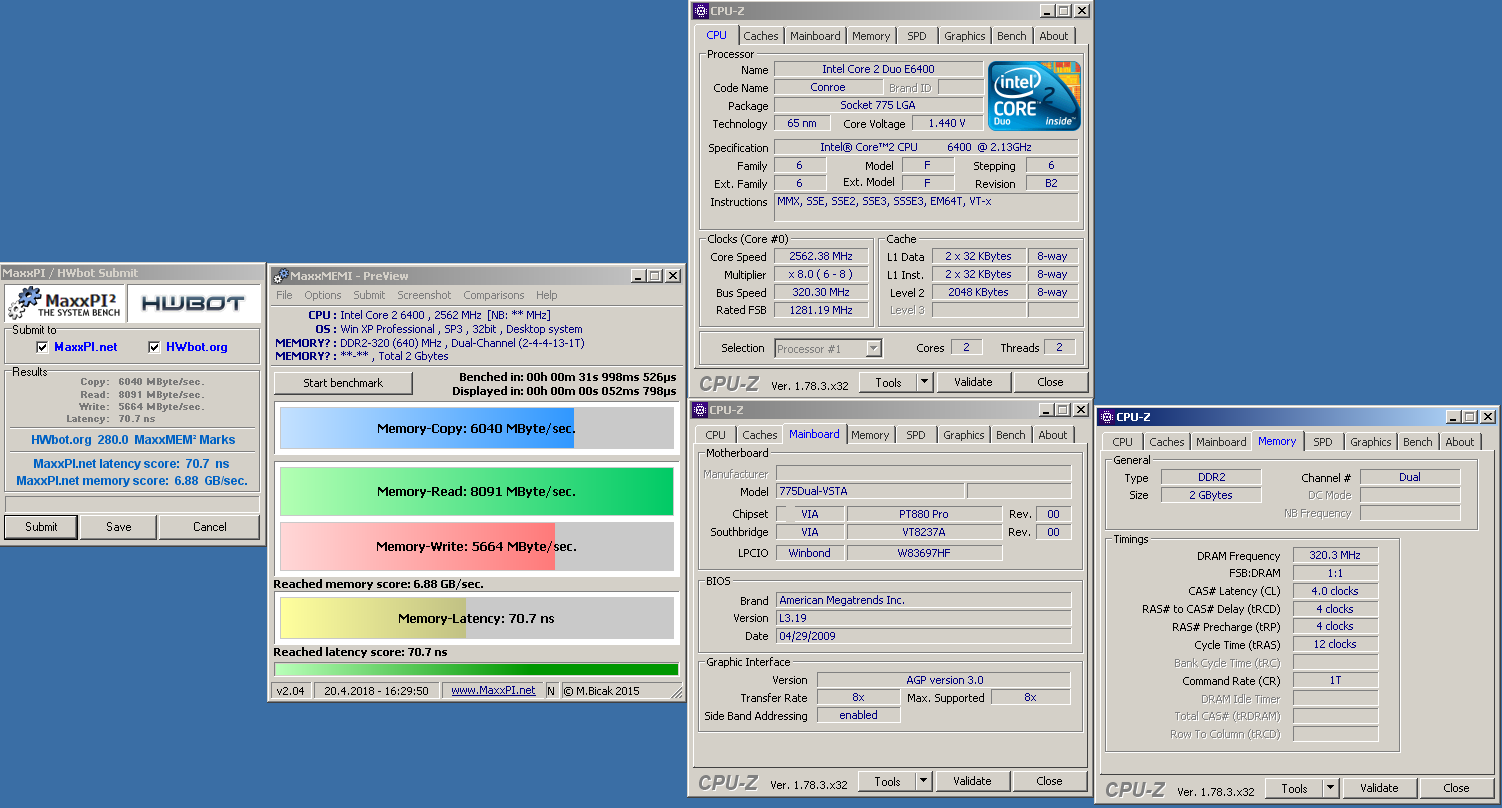Screen dimensions: 1502x808
Task: Click green progress bar under latency score
Action: pos(476,669)
